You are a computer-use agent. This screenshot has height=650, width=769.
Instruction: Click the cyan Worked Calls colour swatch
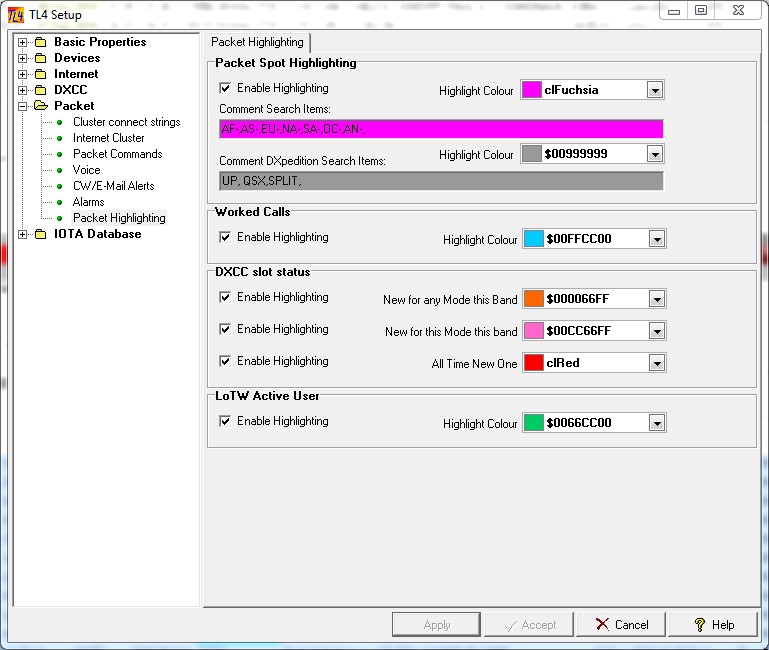pyautogui.click(x=534, y=239)
